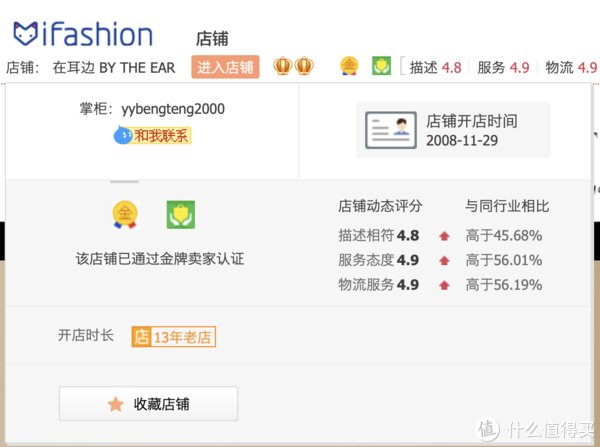600x447 pixels.
Task: Click 物流服务 4.9 rating row
Action: point(378,285)
